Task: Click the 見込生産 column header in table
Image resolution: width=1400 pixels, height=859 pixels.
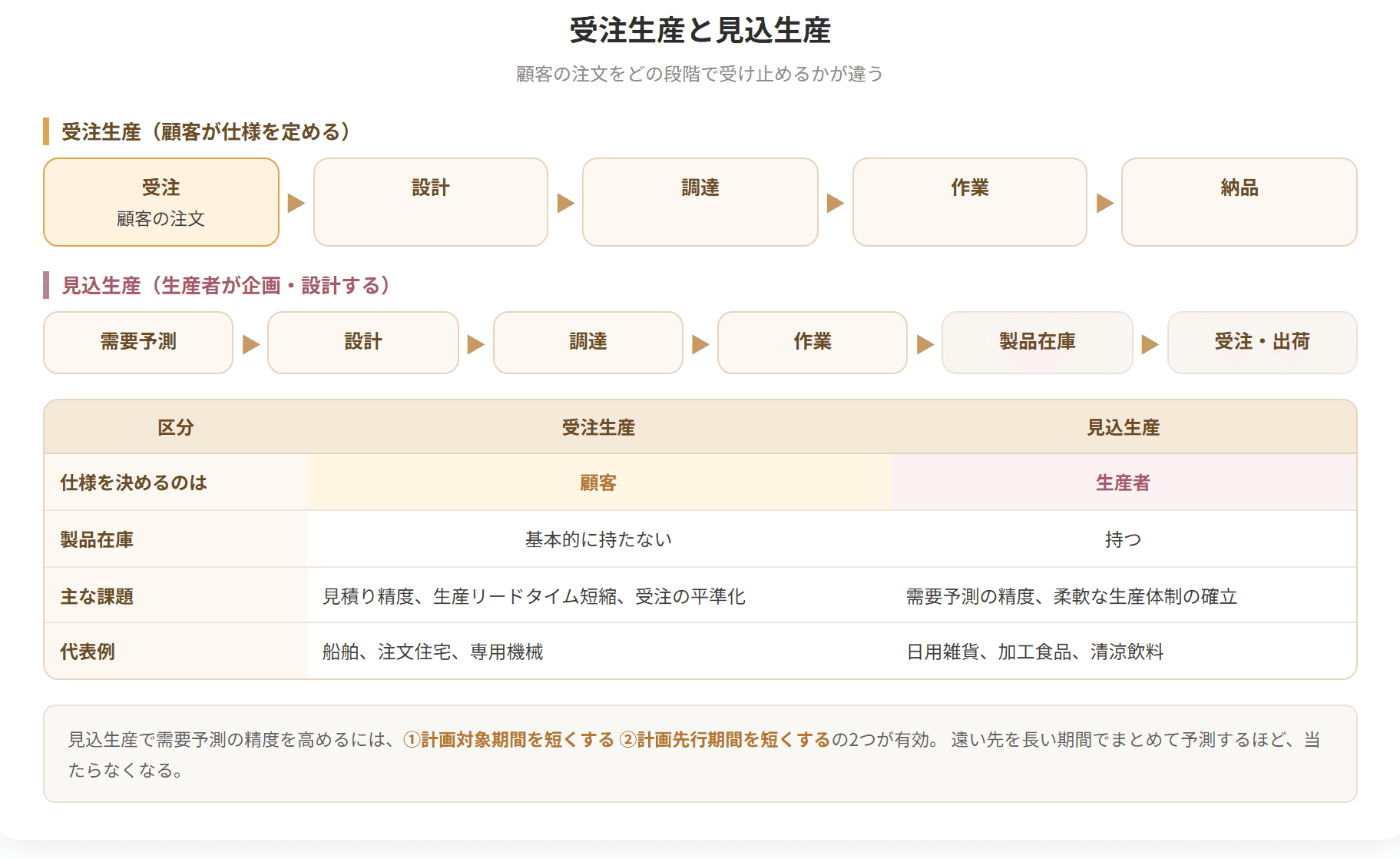Action: click(x=1123, y=427)
